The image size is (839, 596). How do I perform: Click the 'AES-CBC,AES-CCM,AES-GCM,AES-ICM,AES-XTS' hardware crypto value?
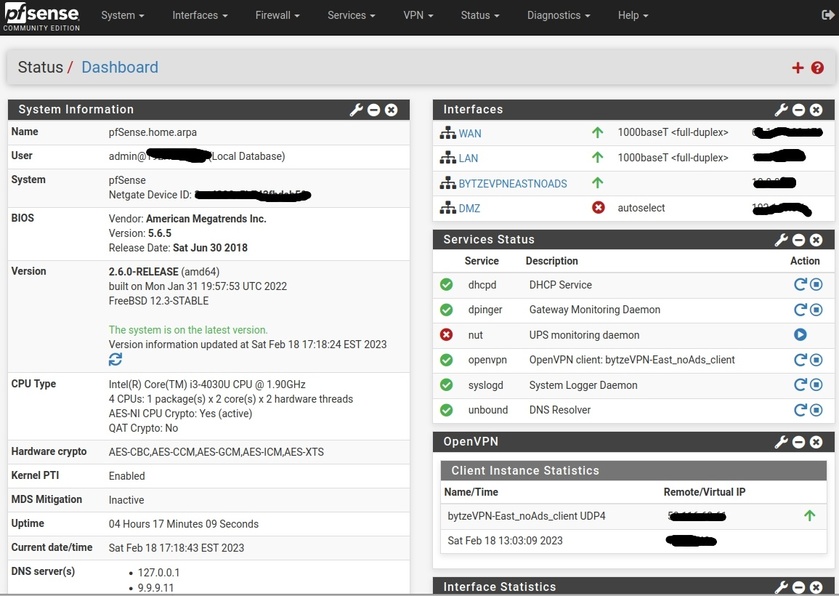[216, 452]
